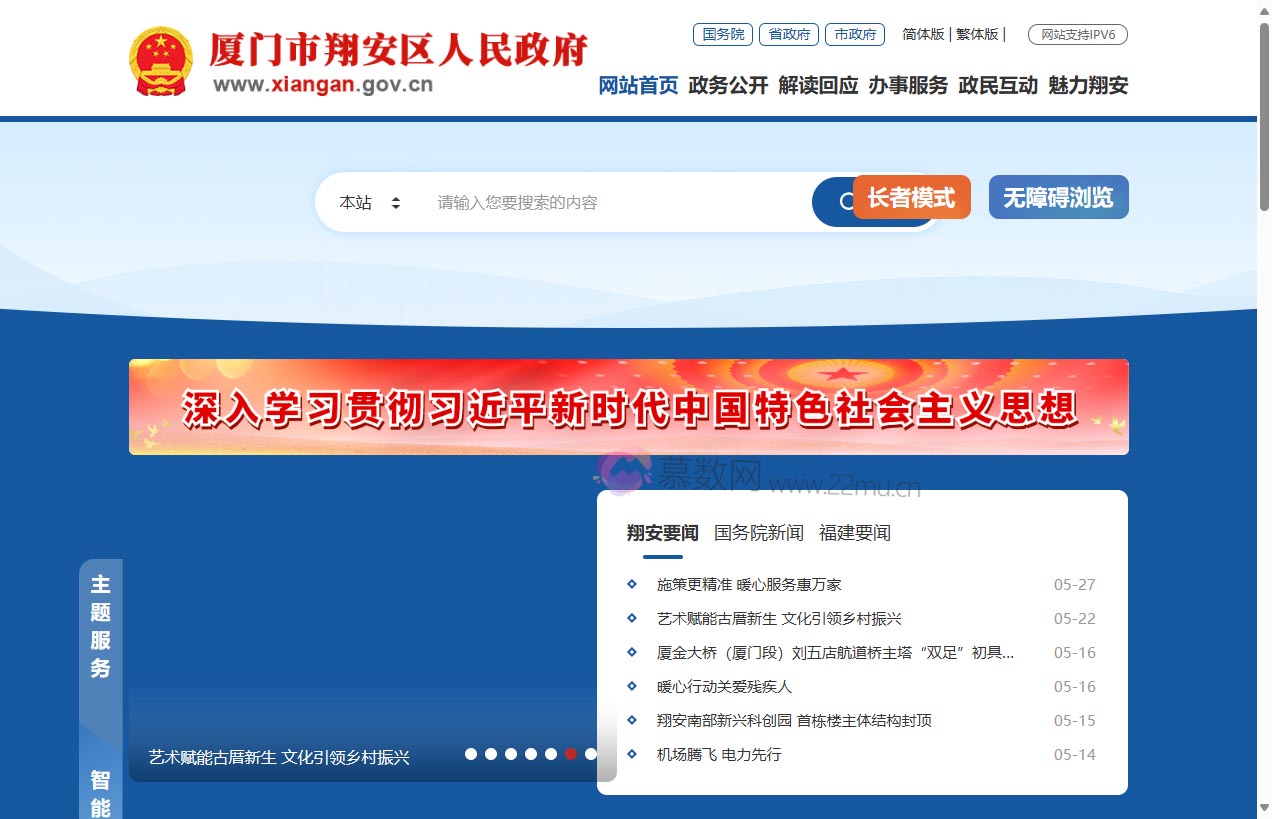Open the 国务院 link
The width and height of the screenshot is (1272, 819).
[x=722, y=34]
